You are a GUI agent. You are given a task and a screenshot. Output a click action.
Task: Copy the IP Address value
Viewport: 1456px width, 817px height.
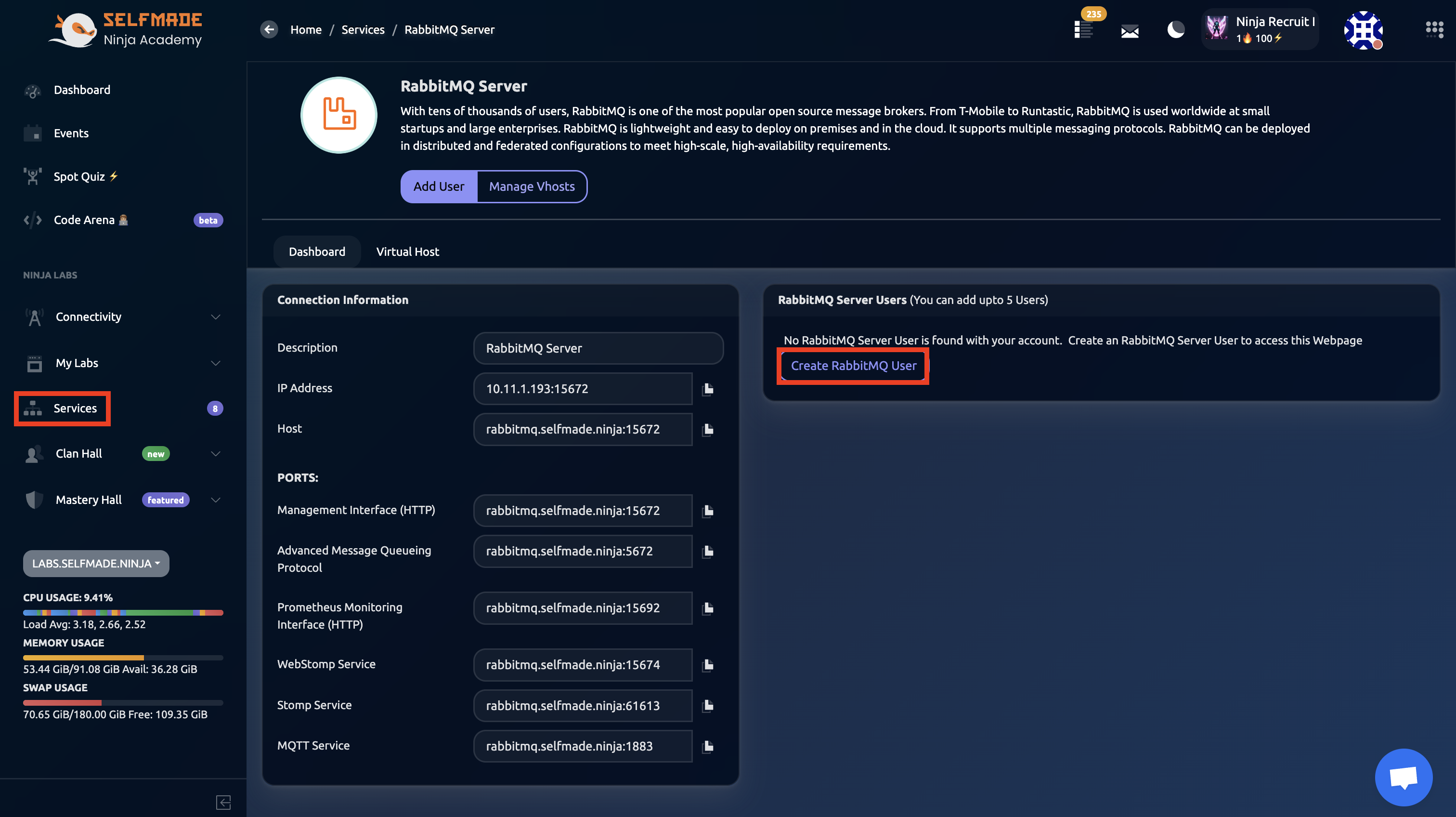[708, 389]
